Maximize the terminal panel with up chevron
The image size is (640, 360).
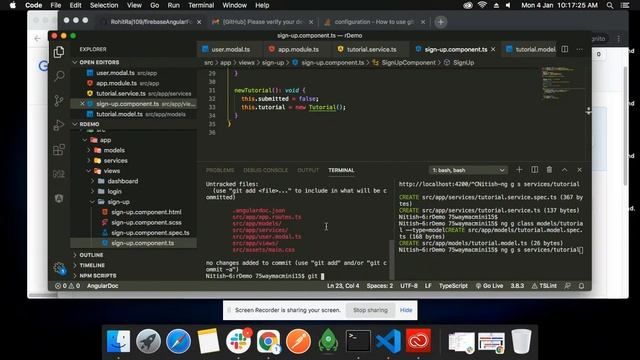[564, 170]
